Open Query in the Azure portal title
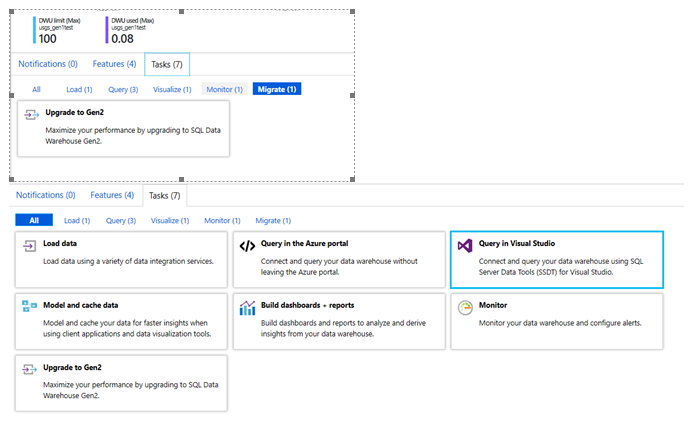This screenshot has width=694, height=422. pos(305,243)
